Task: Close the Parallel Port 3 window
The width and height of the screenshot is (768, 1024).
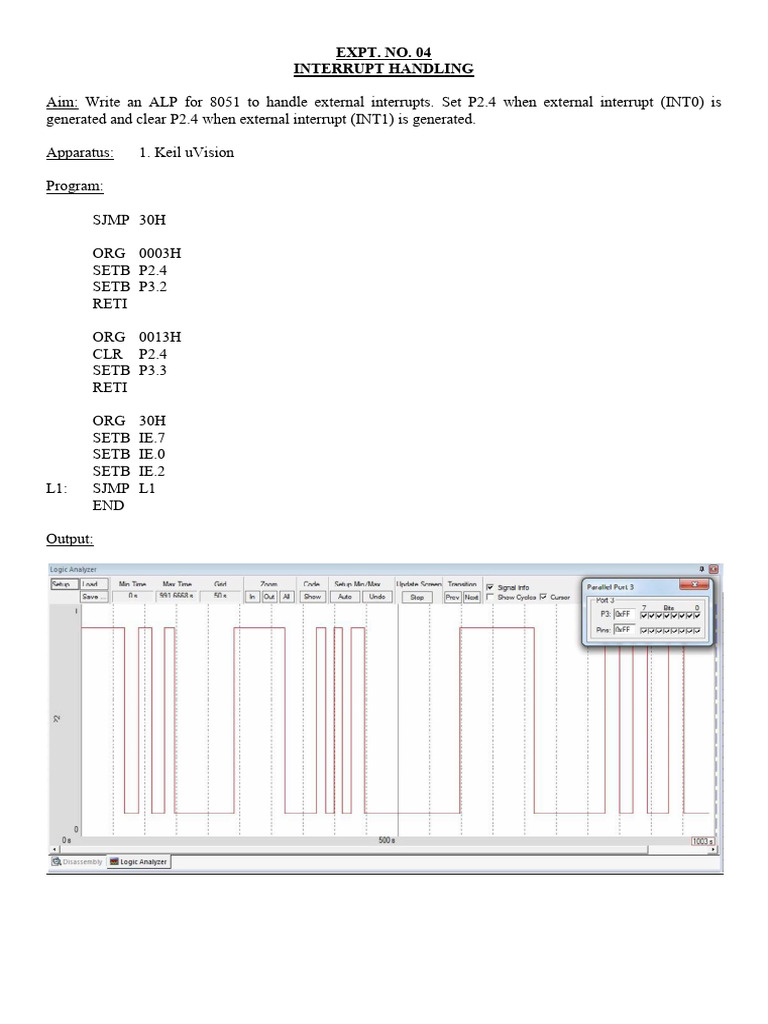Action: pos(694,584)
